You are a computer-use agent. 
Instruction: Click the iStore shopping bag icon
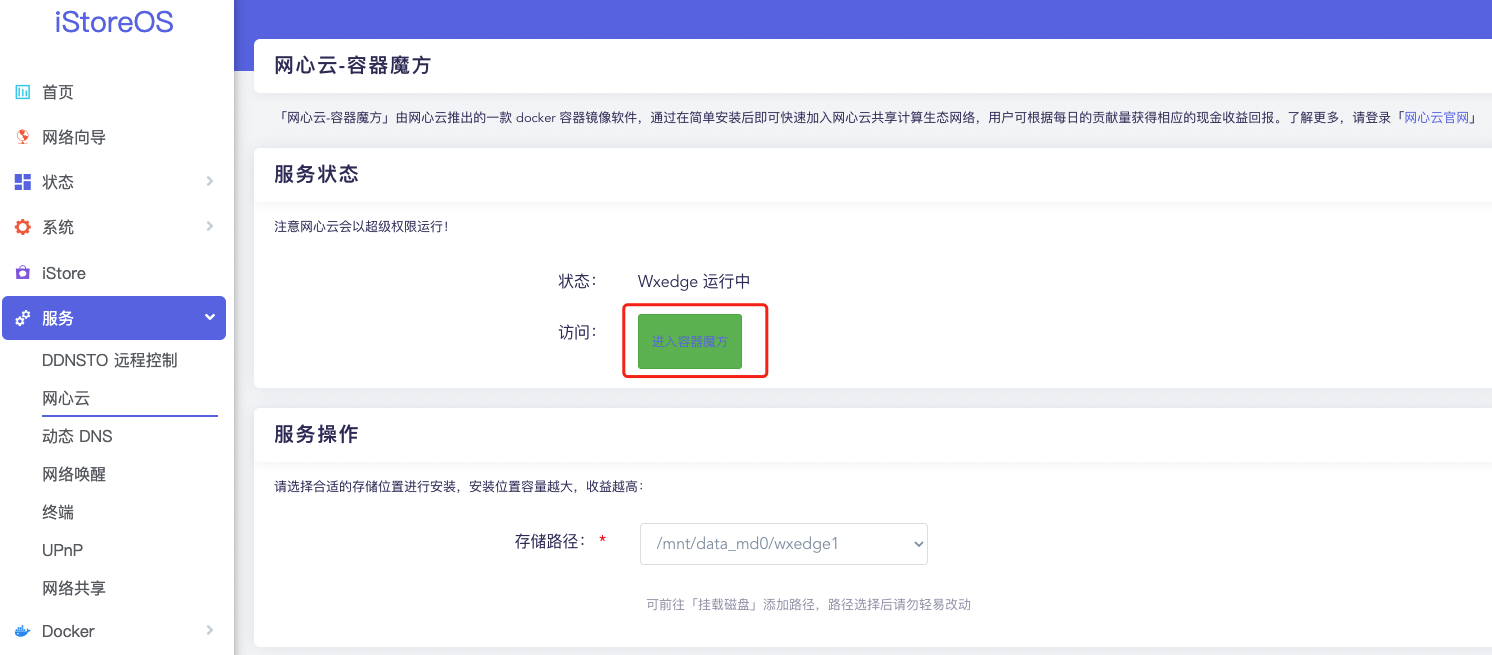click(22, 273)
